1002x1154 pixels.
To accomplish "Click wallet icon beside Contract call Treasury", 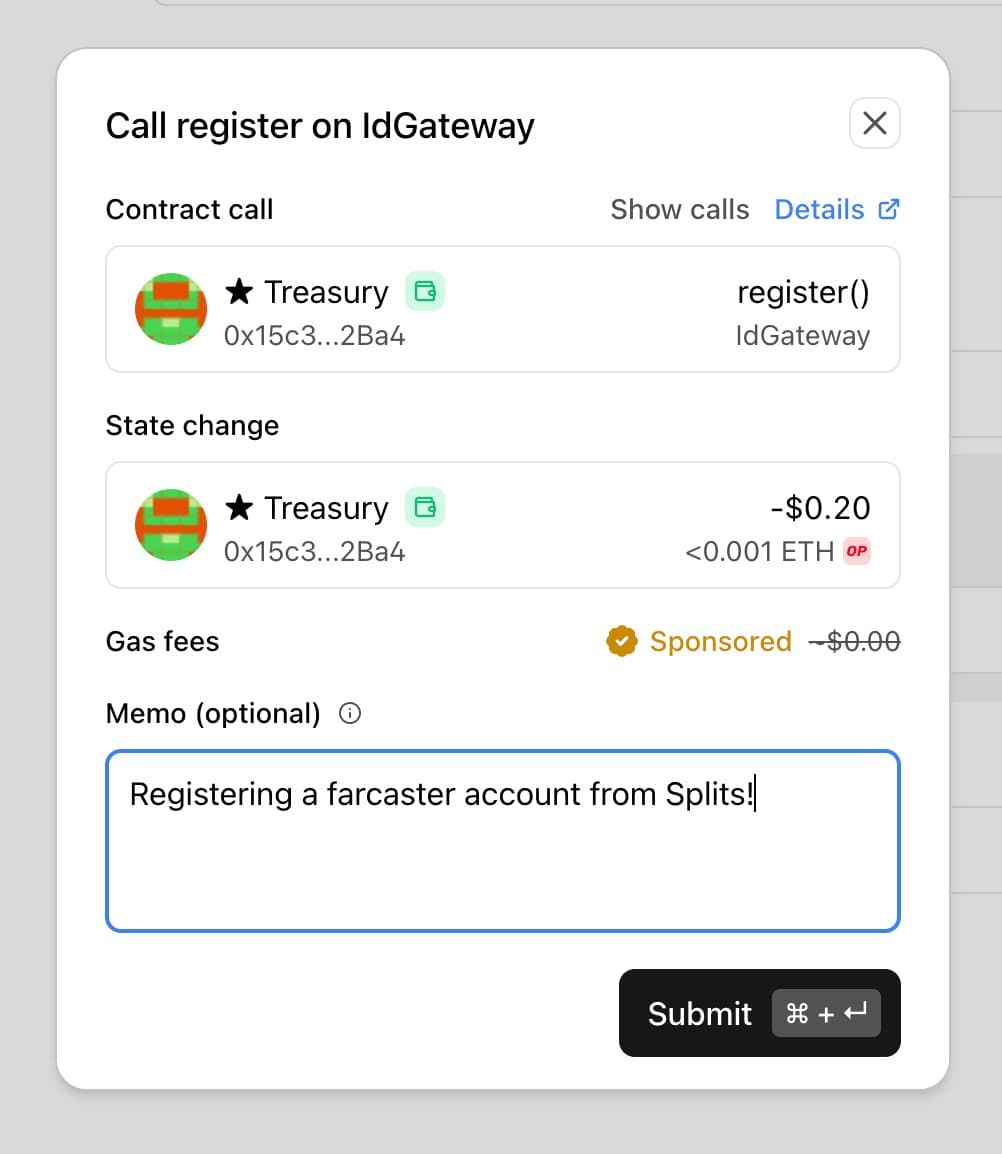I will [425, 292].
